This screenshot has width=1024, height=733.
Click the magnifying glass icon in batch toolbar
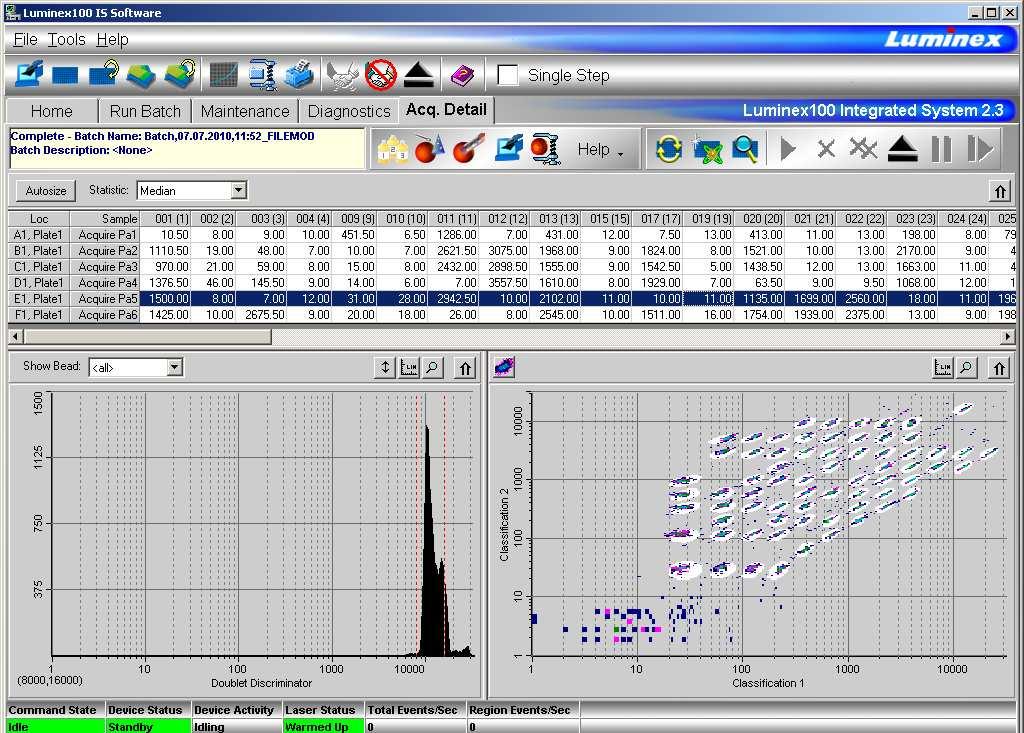tap(744, 149)
